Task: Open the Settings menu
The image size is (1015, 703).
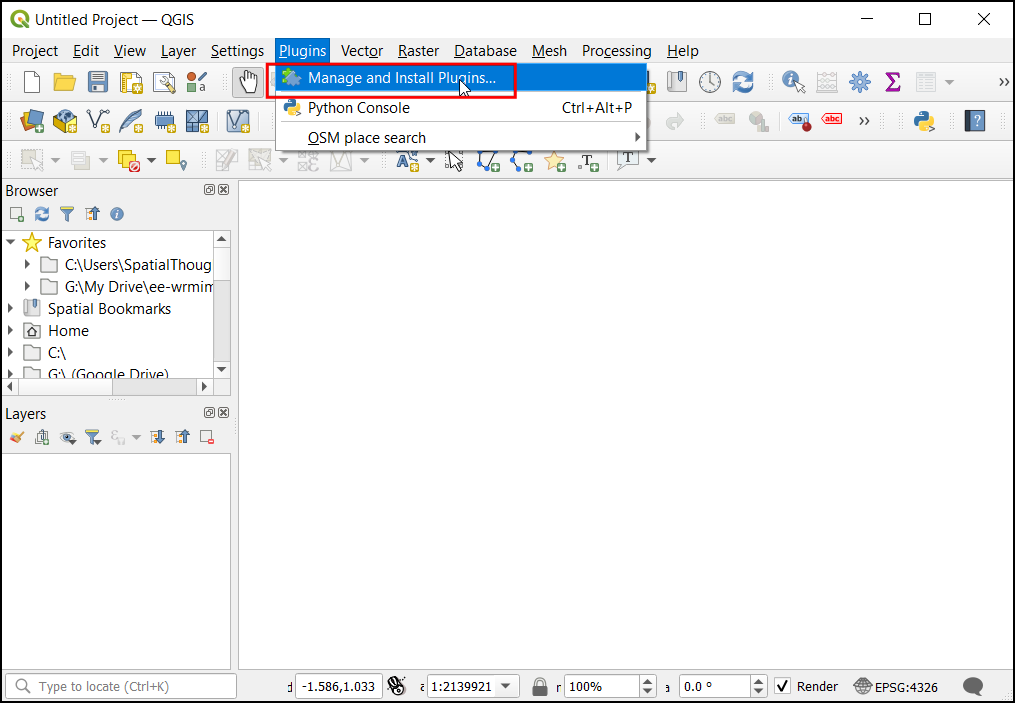Action: pyautogui.click(x=238, y=50)
